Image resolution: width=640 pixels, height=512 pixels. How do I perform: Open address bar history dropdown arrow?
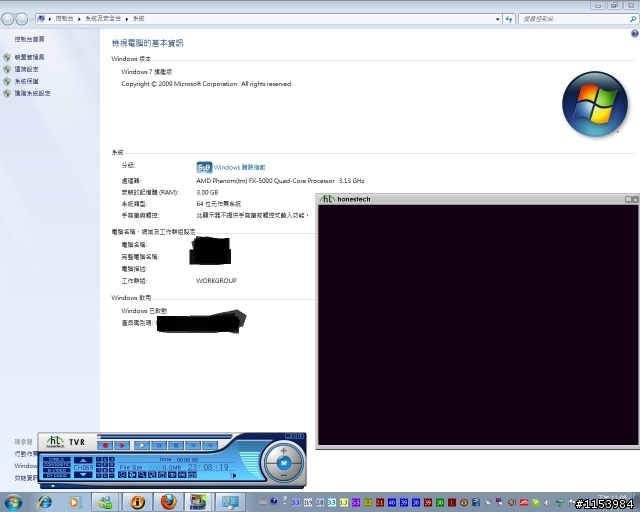(498, 19)
